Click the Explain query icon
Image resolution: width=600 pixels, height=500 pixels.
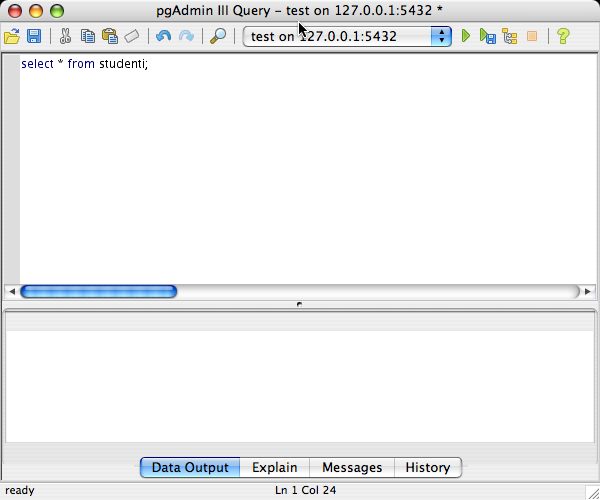pos(510,37)
